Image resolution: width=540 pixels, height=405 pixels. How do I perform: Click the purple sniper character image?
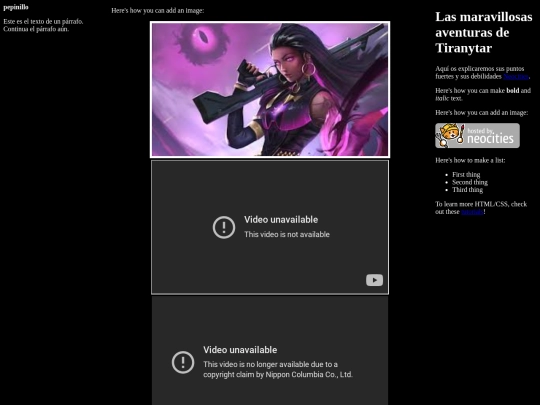click(270, 90)
